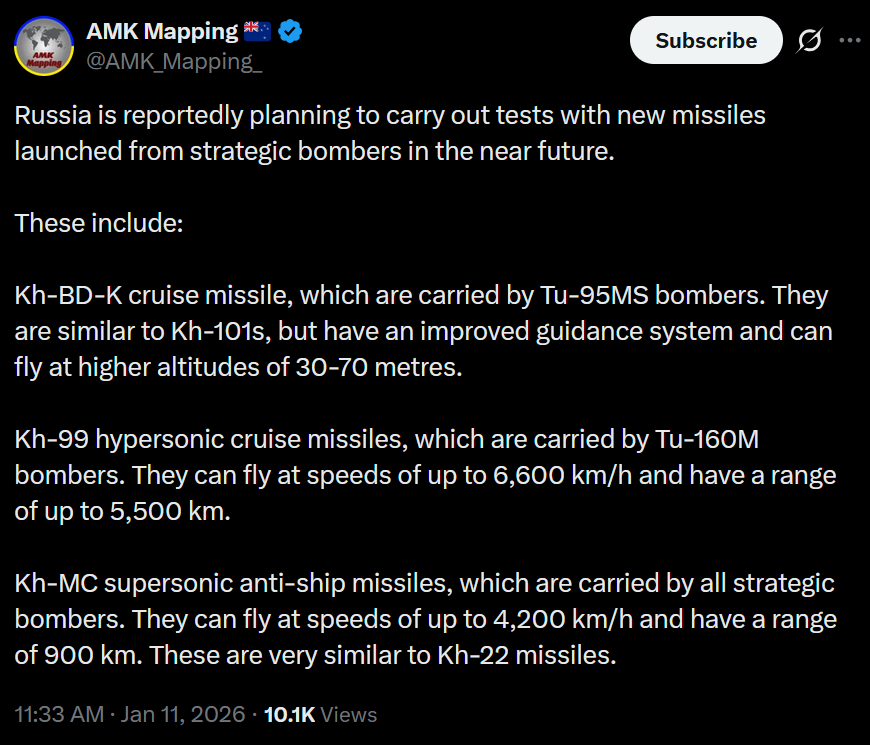Click the 'These include:' line
The width and height of the screenshot is (870, 745).
tap(99, 223)
